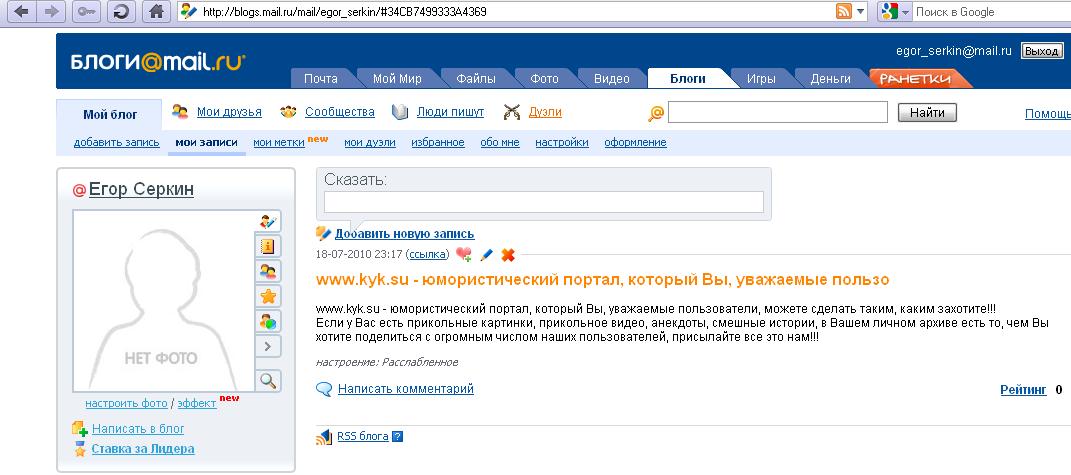Viewport: 1071px width, 475px height.
Task: Focus the blog search input field
Action: tap(777, 112)
